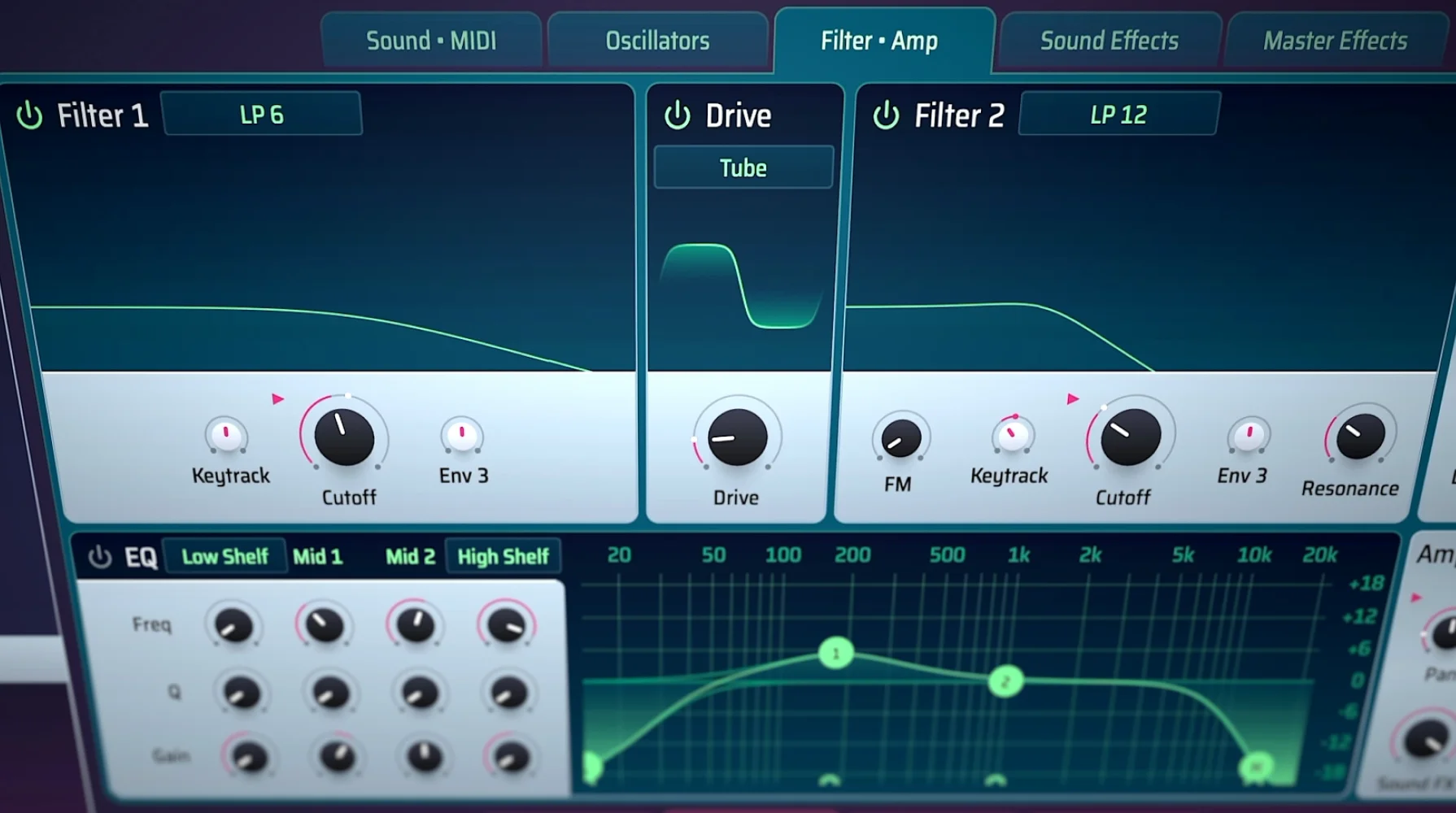Click the 1k mark on the EQ display
1456x813 pixels.
coord(1020,554)
